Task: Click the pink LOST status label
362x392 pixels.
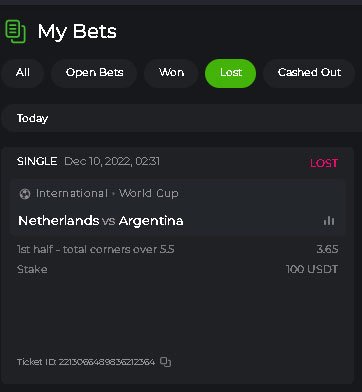Action: point(324,163)
